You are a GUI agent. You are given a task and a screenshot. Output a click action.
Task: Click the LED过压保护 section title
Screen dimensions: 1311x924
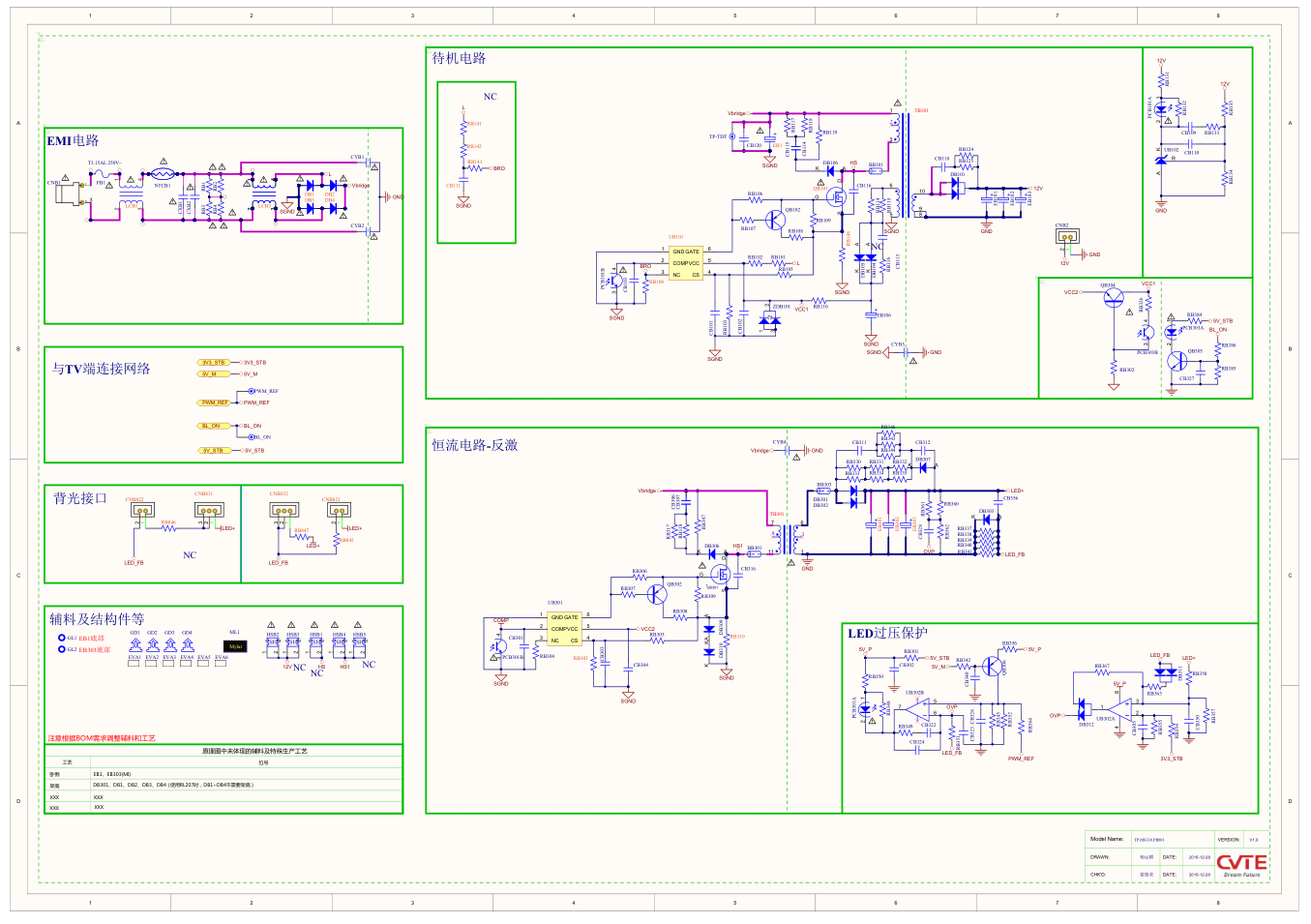pos(887,634)
